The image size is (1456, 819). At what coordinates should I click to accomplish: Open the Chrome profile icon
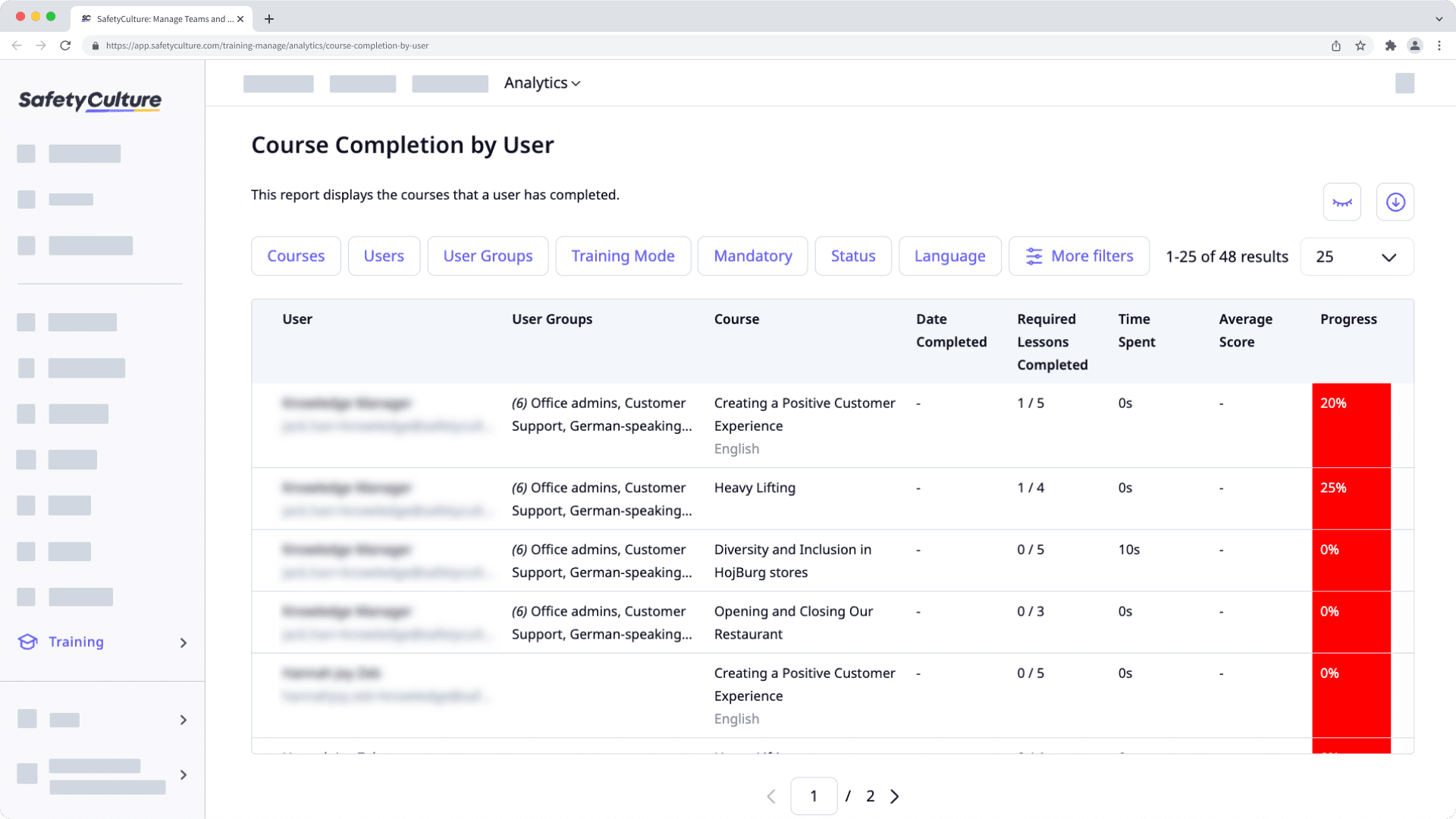pyautogui.click(x=1415, y=45)
